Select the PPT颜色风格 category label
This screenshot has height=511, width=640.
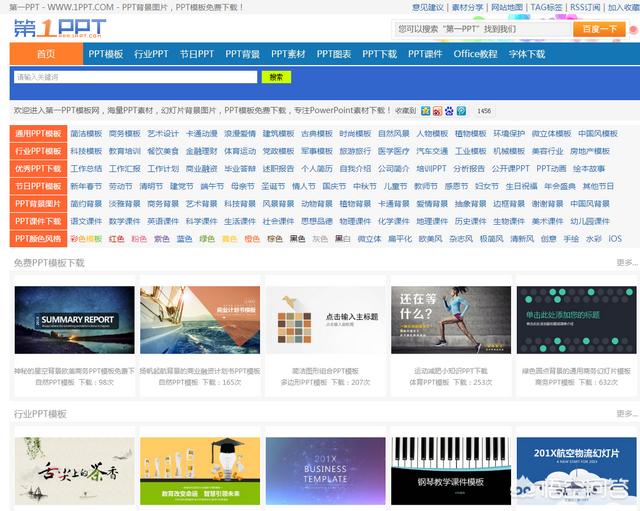38,239
